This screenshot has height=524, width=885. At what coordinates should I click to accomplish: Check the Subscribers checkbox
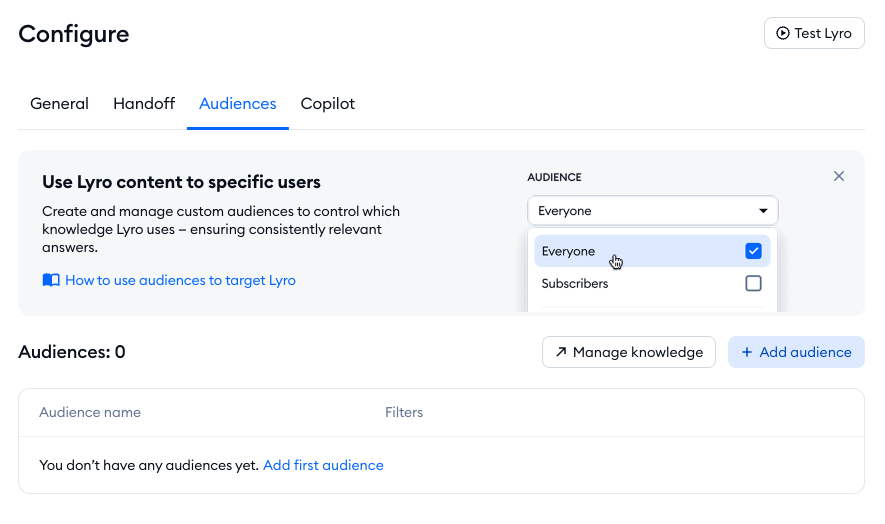click(753, 283)
